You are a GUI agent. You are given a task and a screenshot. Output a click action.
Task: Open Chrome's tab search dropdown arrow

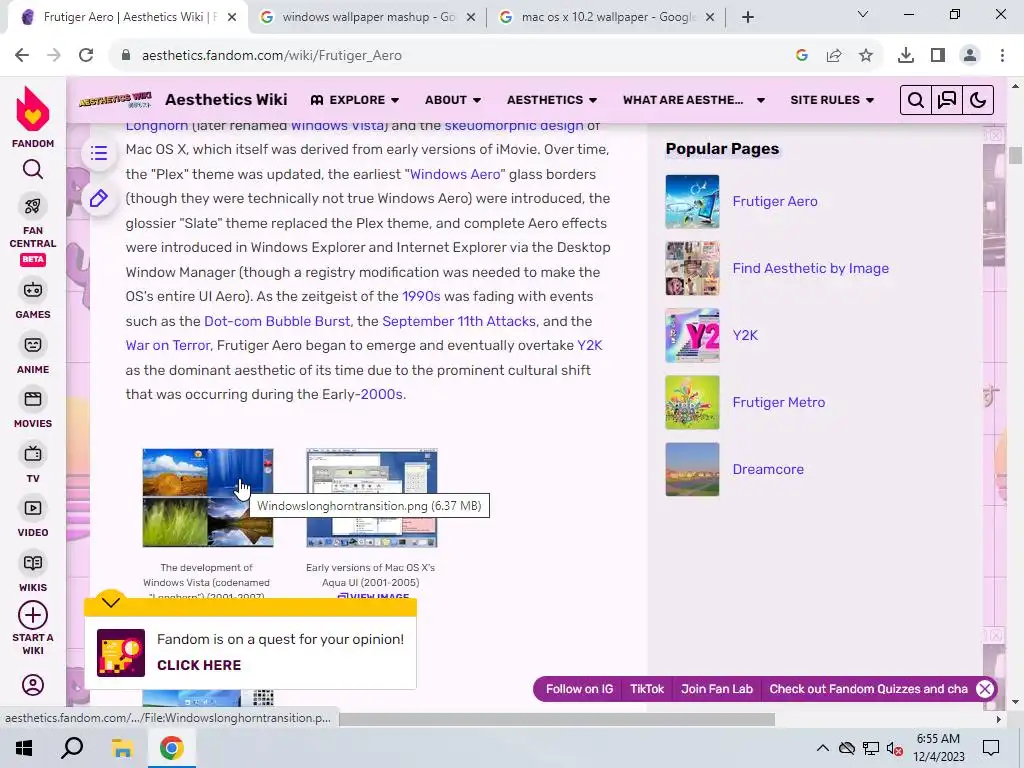(x=863, y=14)
